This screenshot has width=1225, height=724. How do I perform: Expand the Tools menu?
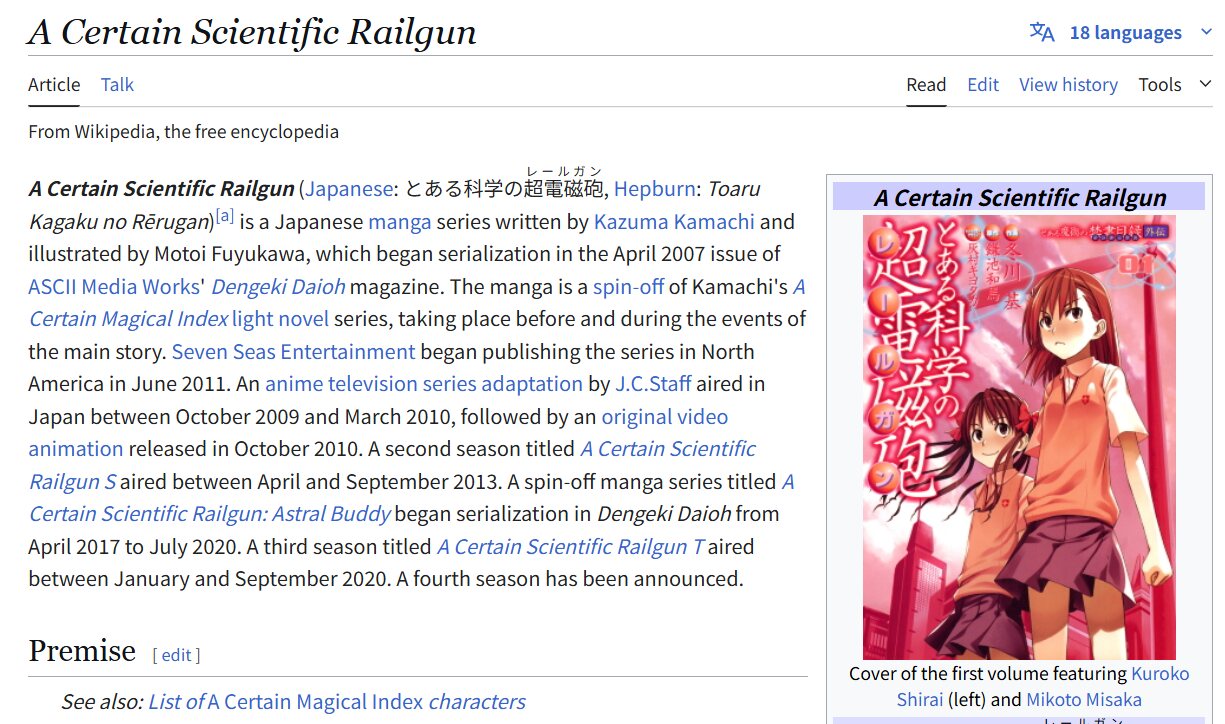[1173, 85]
